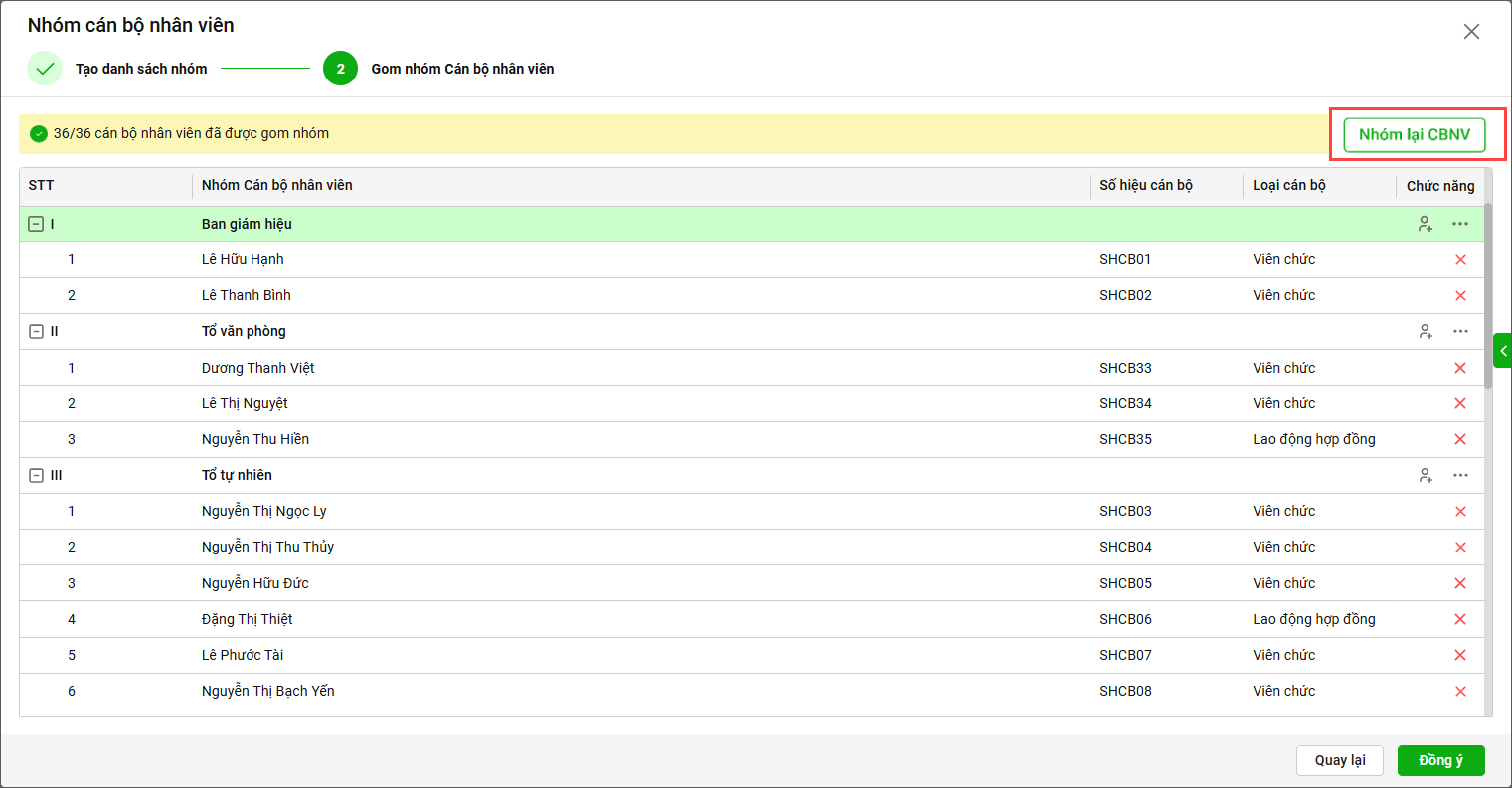Add staff to Ban giám hiệu group
The width and height of the screenshot is (1512, 788).
1425,224
